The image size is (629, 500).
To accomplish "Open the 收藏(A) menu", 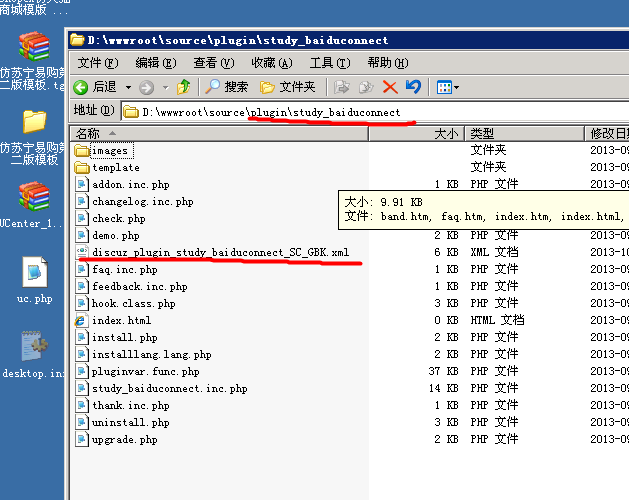I will click(272, 63).
